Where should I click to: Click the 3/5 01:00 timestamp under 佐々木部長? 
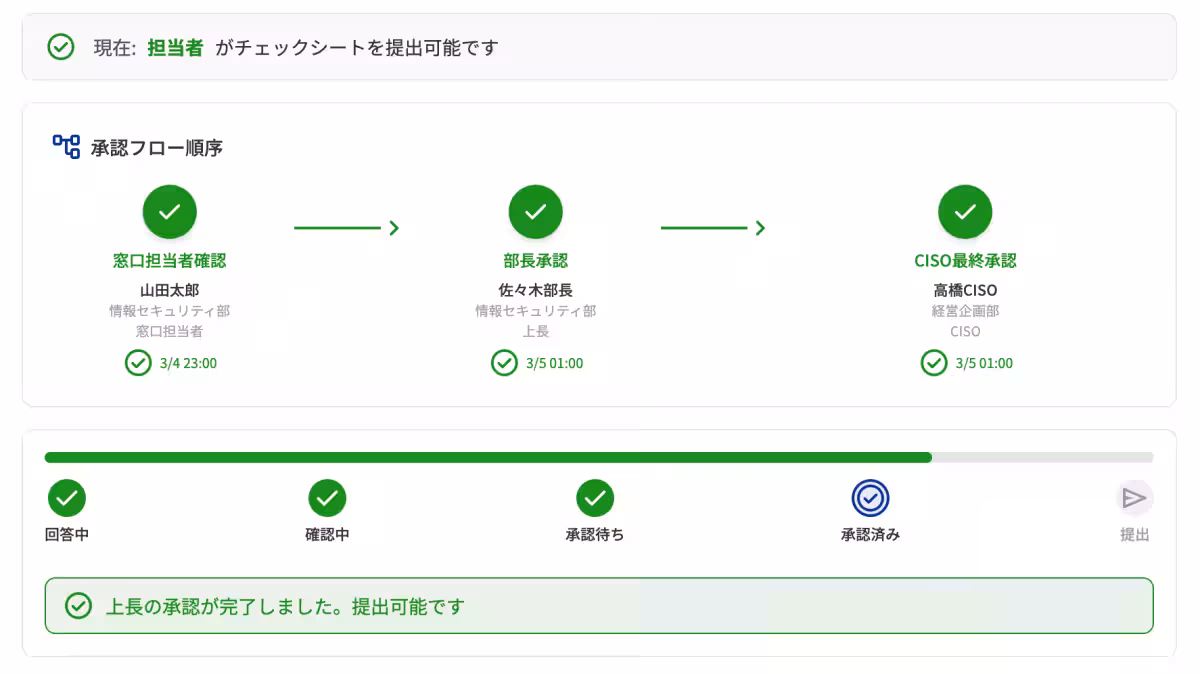point(554,363)
